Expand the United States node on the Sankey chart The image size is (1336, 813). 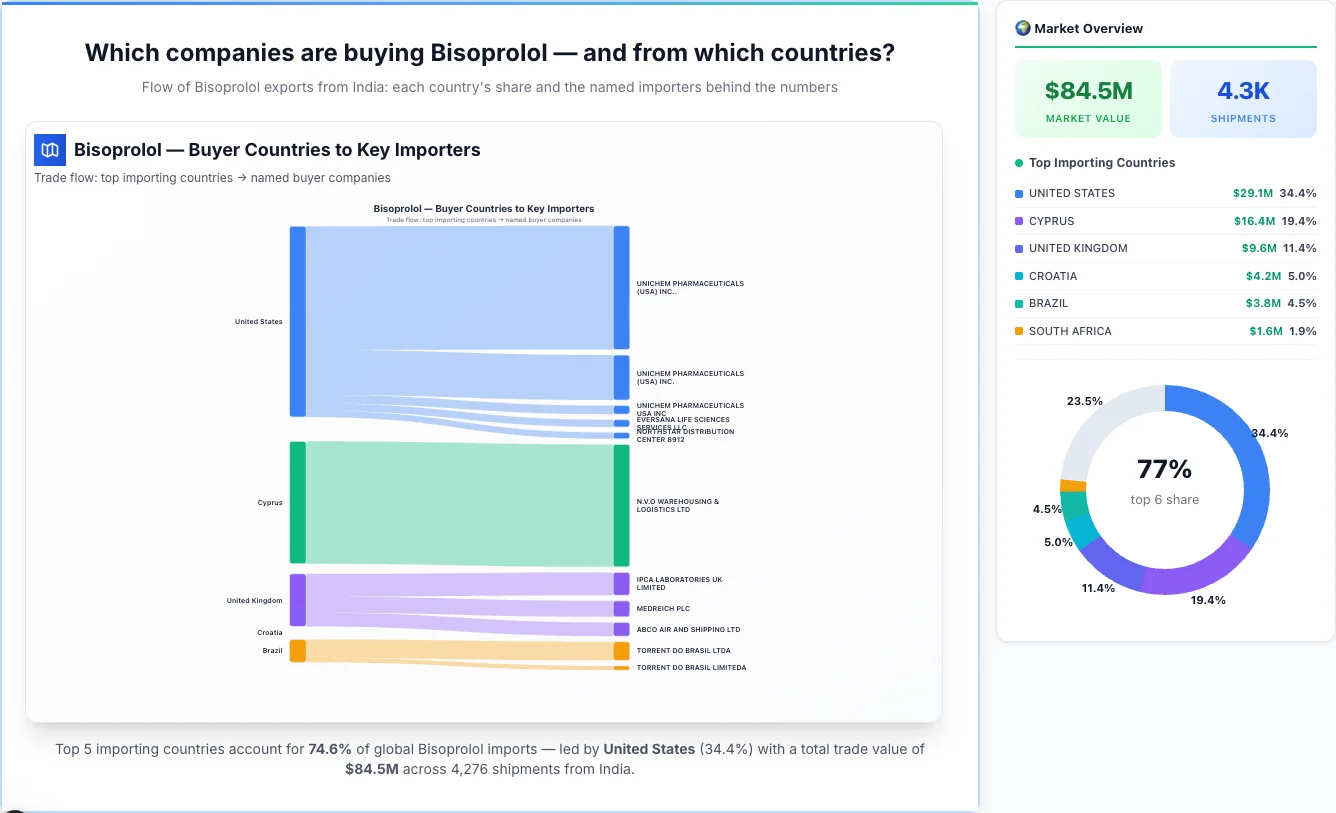[x=294, y=321]
